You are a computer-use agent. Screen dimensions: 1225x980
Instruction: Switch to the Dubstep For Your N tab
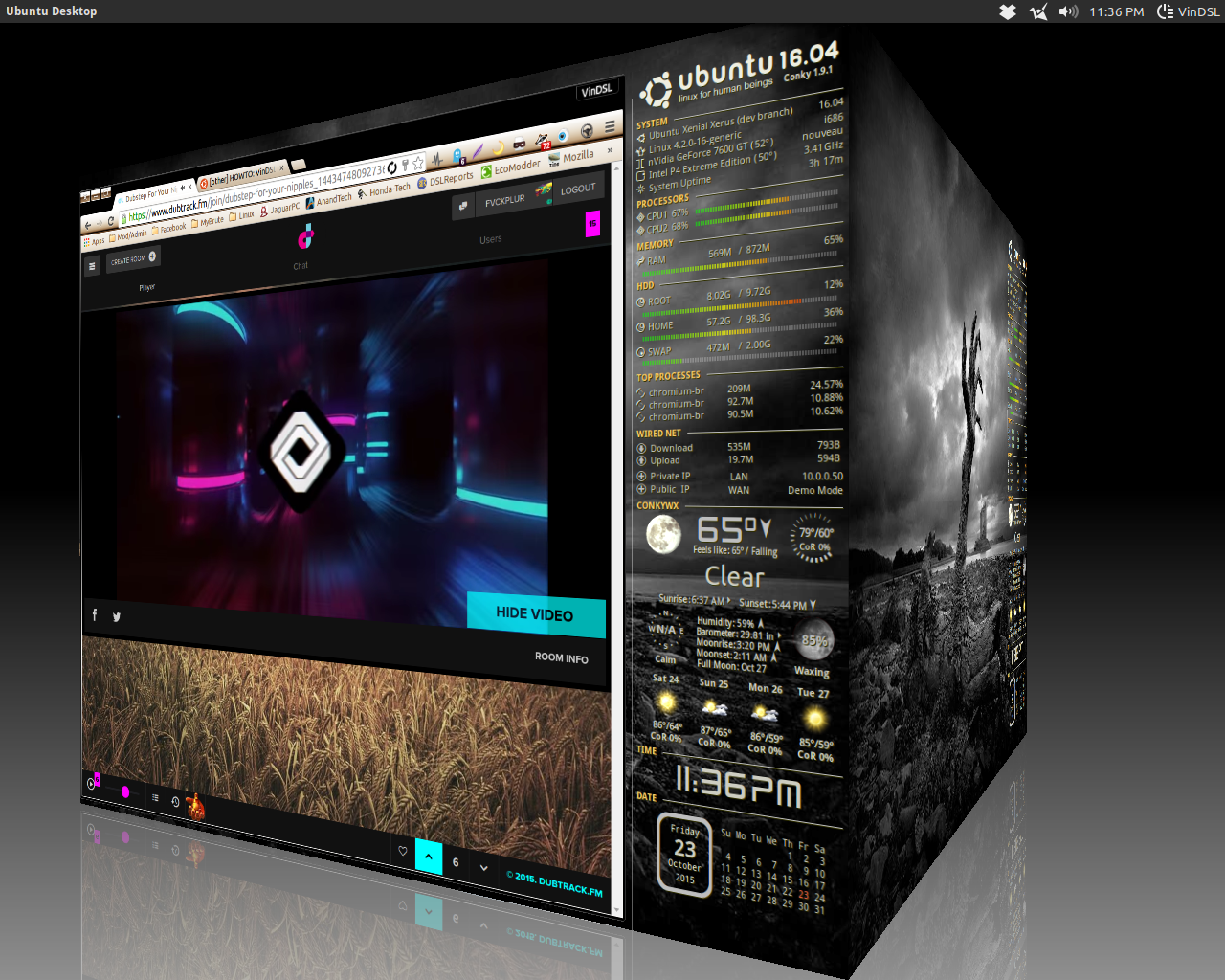click(151, 197)
